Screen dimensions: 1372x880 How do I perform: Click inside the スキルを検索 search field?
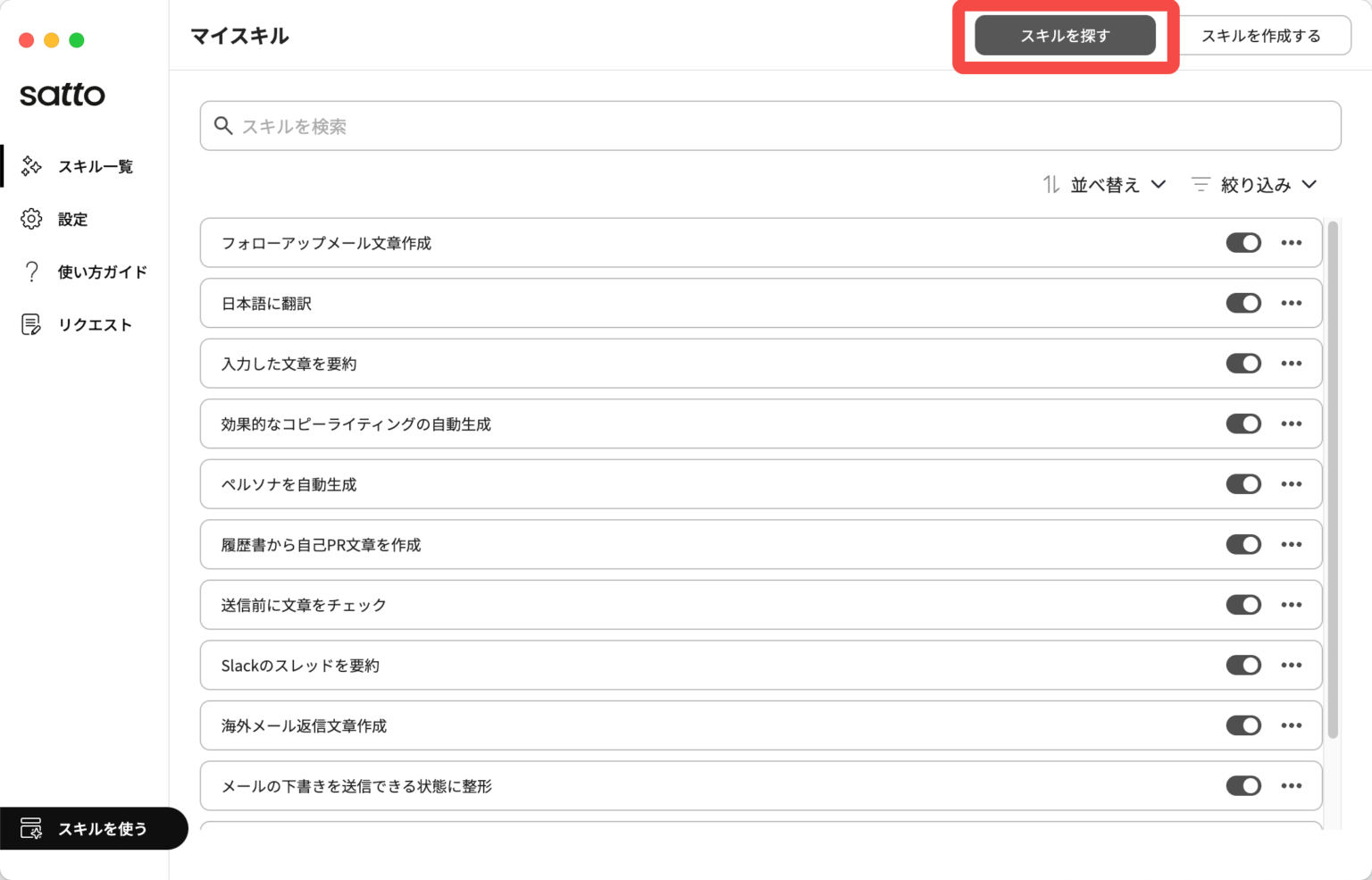625,126
